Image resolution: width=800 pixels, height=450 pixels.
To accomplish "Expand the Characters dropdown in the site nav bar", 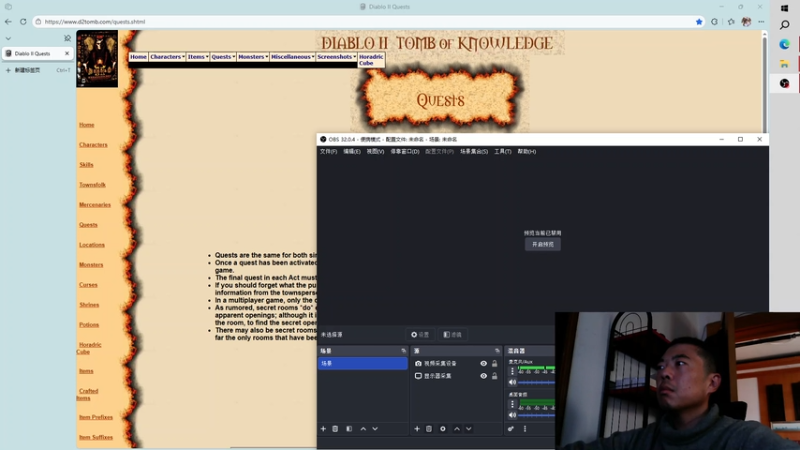I will pos(167,57).
